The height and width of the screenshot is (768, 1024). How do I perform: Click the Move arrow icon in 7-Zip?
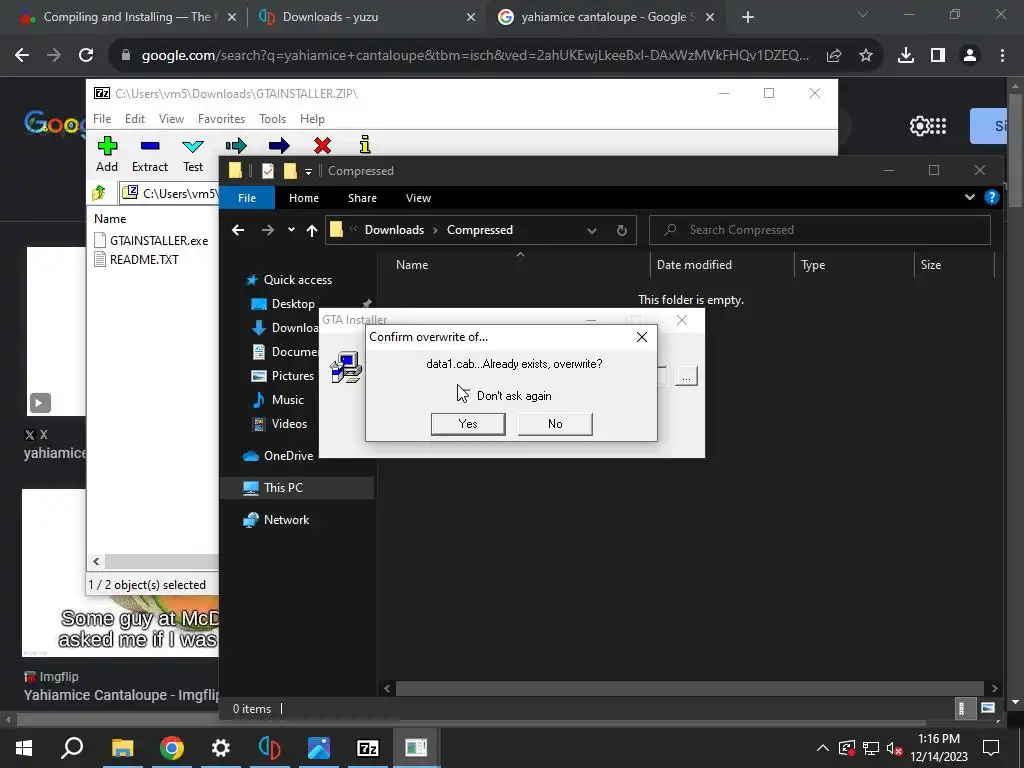tap(279, 145)
